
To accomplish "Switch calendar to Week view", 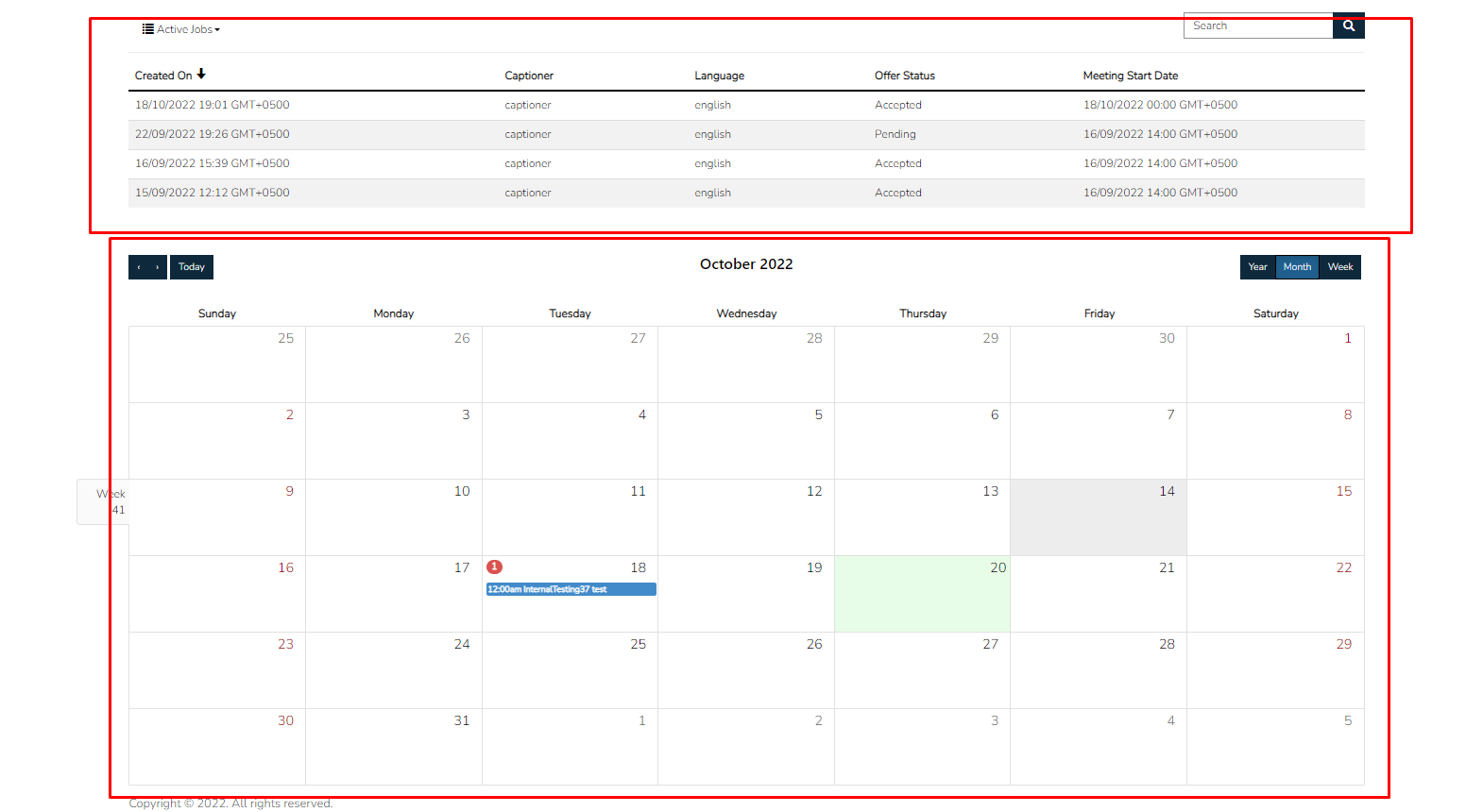I will pyautogui.click(x=1340, y=267).
